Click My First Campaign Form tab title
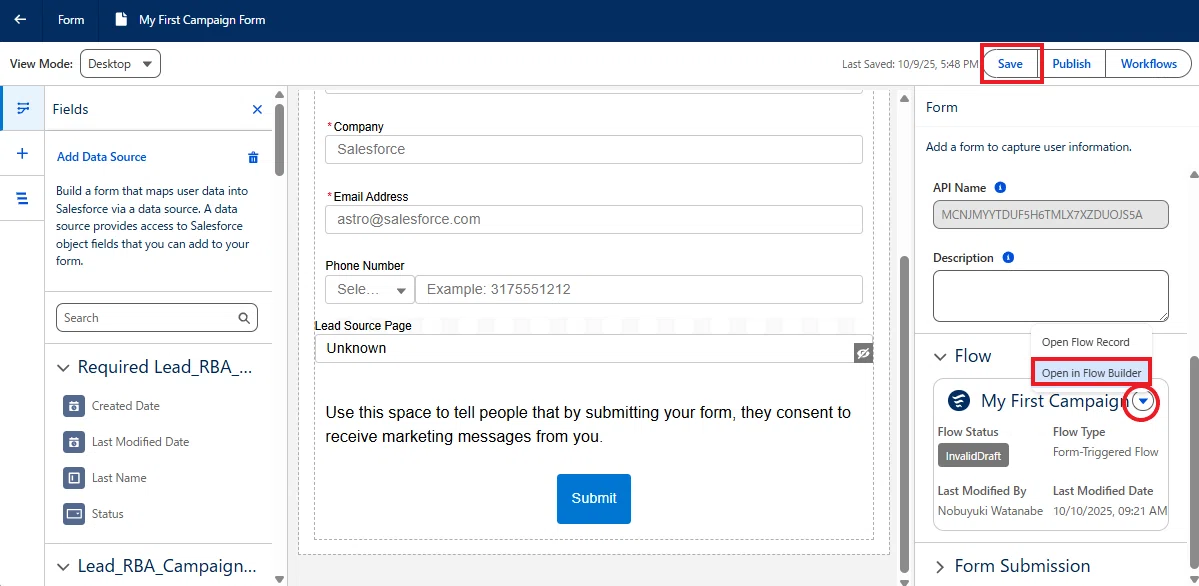 [202, 20]
